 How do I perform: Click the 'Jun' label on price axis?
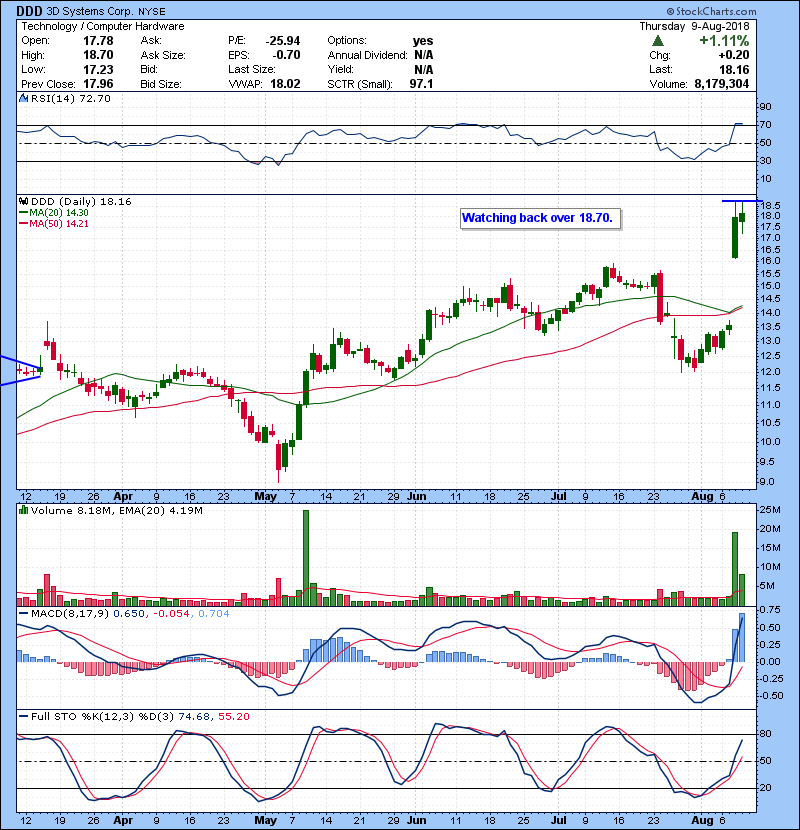click(417, 497)
